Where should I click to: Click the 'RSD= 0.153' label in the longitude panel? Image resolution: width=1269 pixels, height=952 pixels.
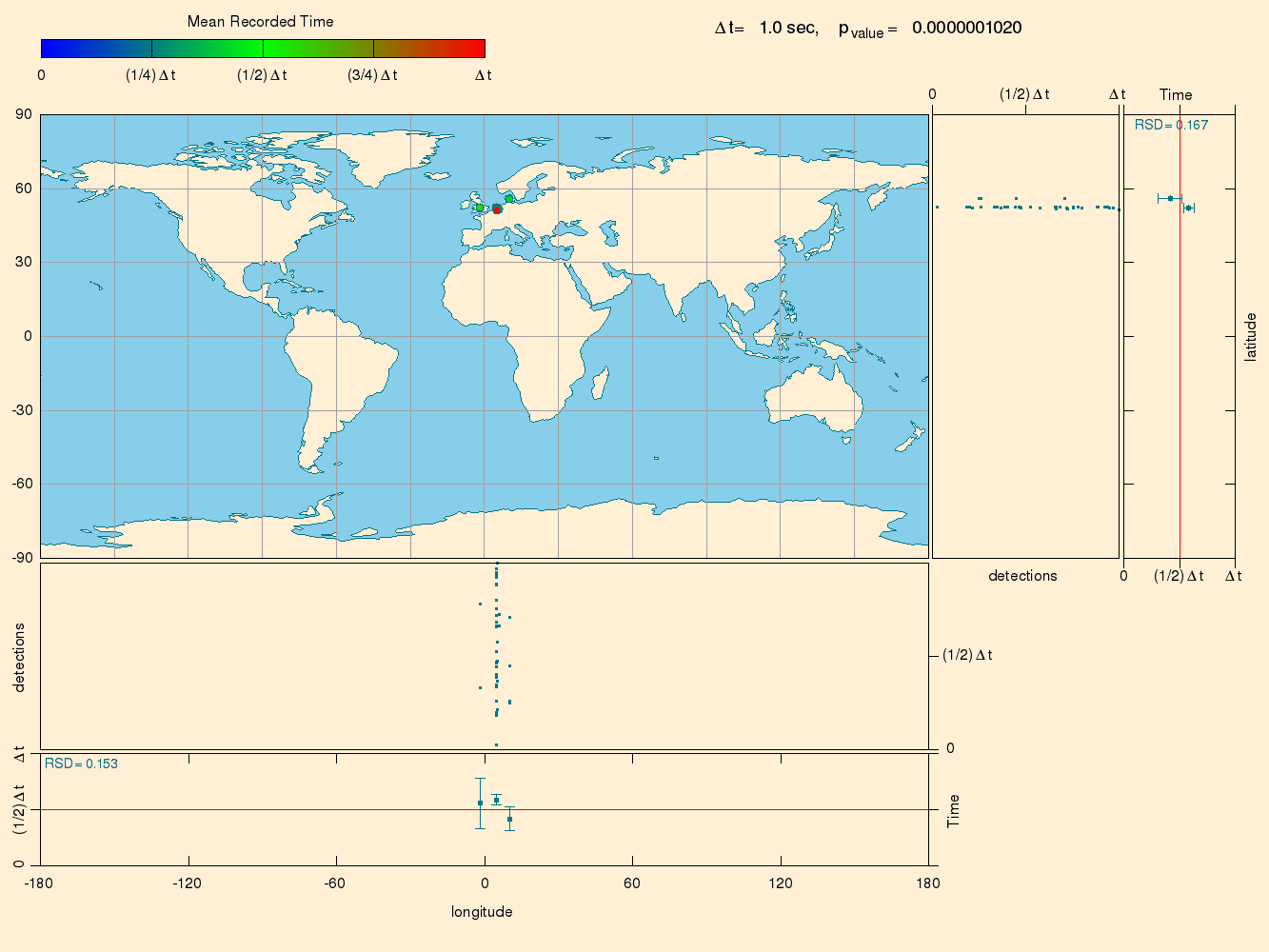(81, 764)
